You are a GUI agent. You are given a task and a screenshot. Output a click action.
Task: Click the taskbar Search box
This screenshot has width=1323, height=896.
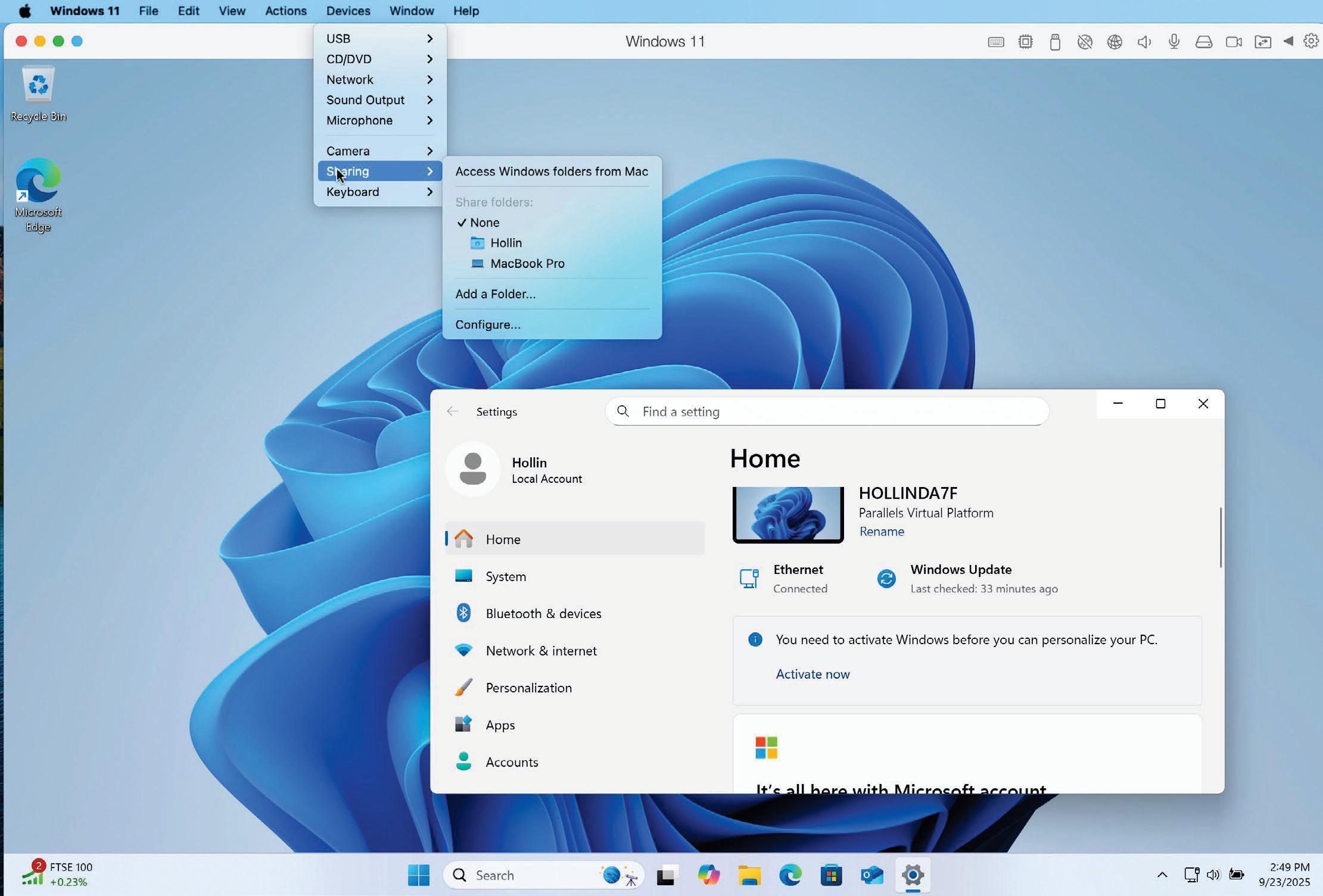click(543, 875)
